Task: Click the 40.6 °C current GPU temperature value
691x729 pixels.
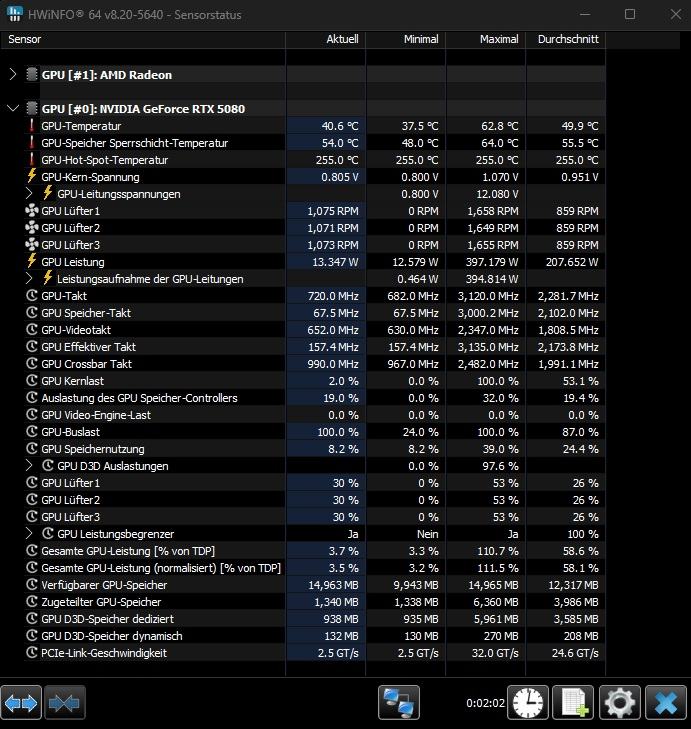Action: 340,126
